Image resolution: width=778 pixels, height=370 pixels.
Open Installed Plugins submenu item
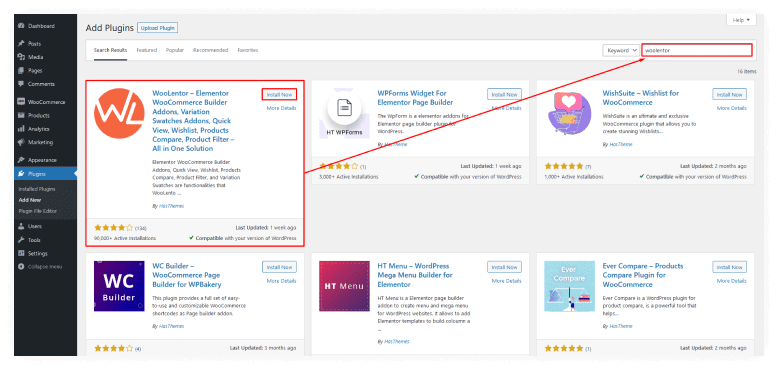[37, 189]
